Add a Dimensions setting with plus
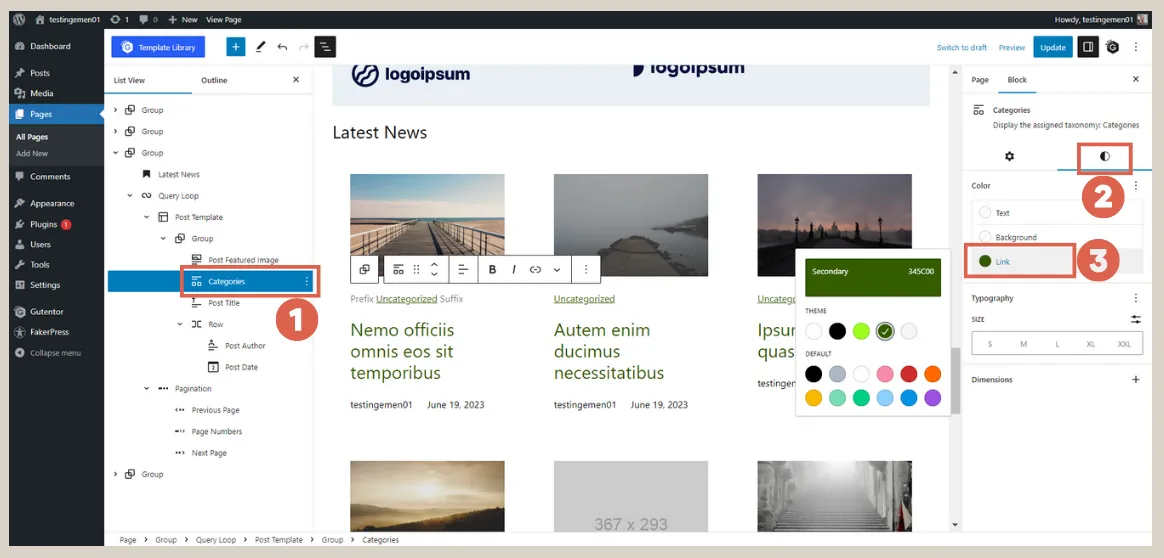This screenshot has height=558, width=1164. (1135, 379)
